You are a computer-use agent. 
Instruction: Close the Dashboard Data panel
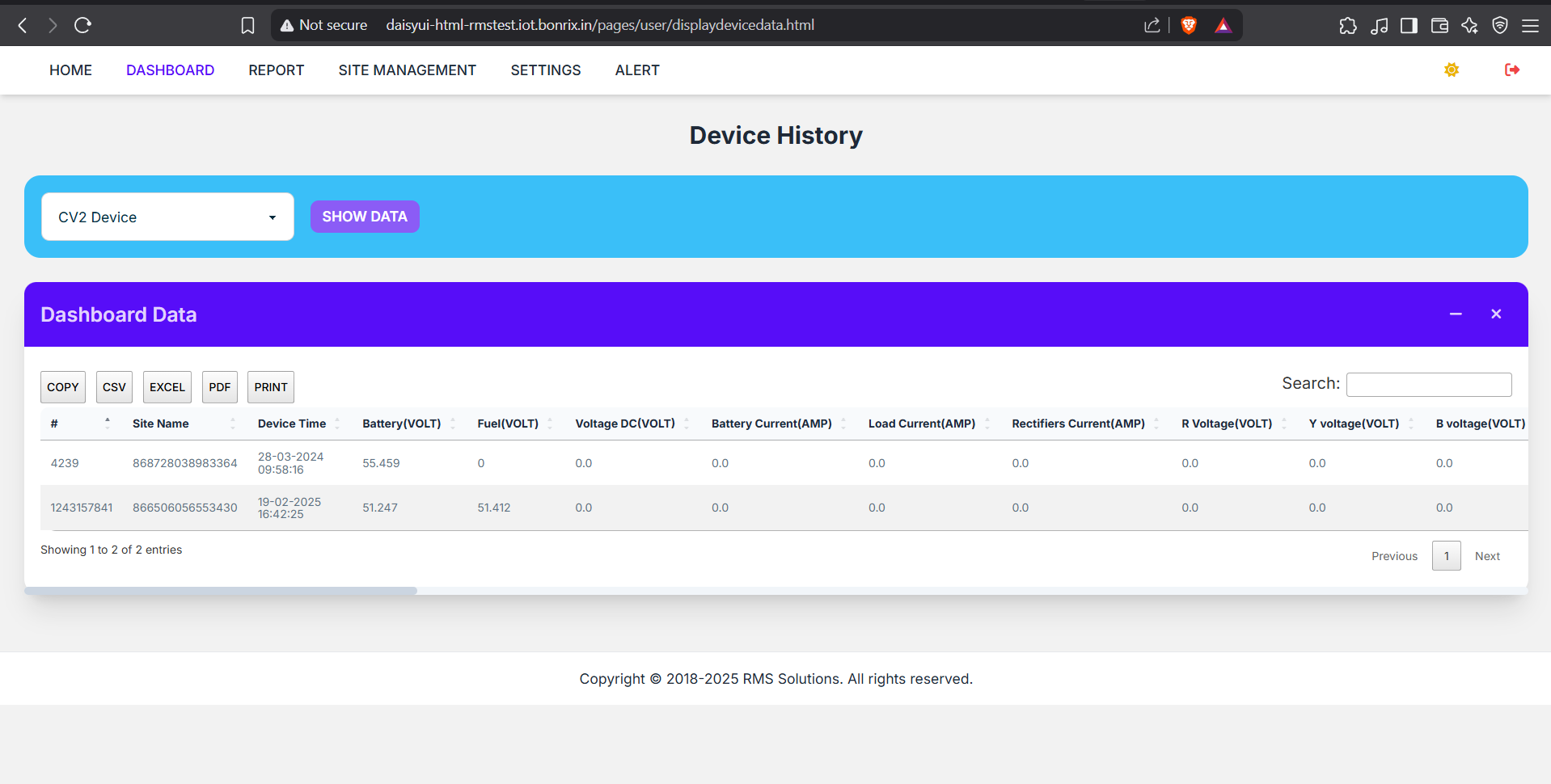[1496, 314]
